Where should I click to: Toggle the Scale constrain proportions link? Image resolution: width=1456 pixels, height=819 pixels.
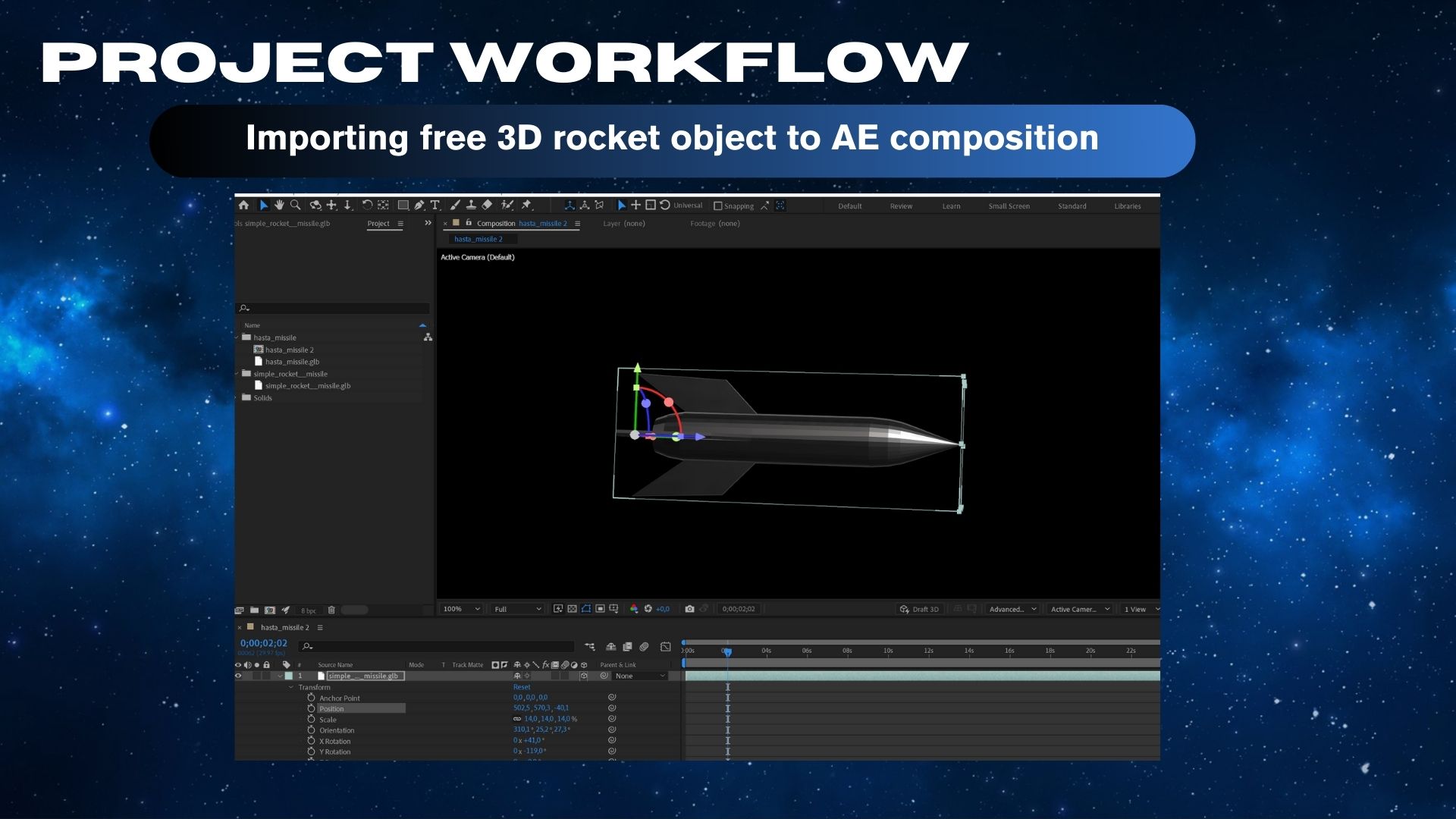pos(517,719)
